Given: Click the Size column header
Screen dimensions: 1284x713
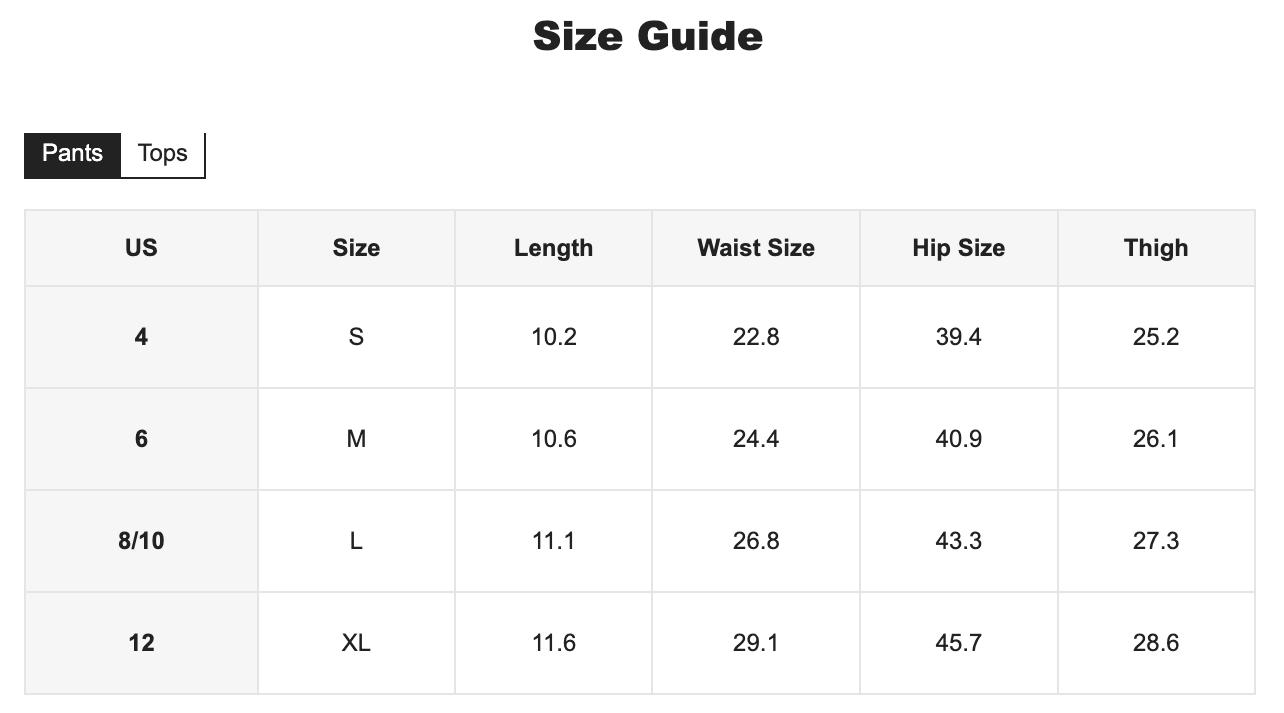Looking at the screenshot, I should 356,248.
